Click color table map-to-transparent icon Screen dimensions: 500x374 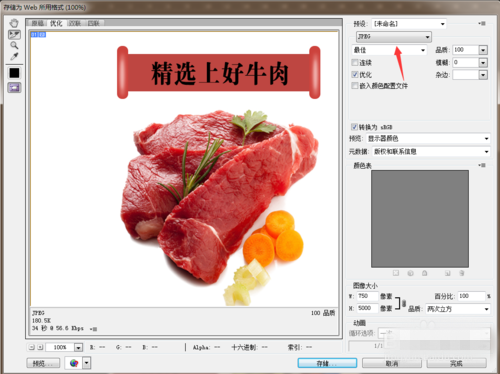396,273
